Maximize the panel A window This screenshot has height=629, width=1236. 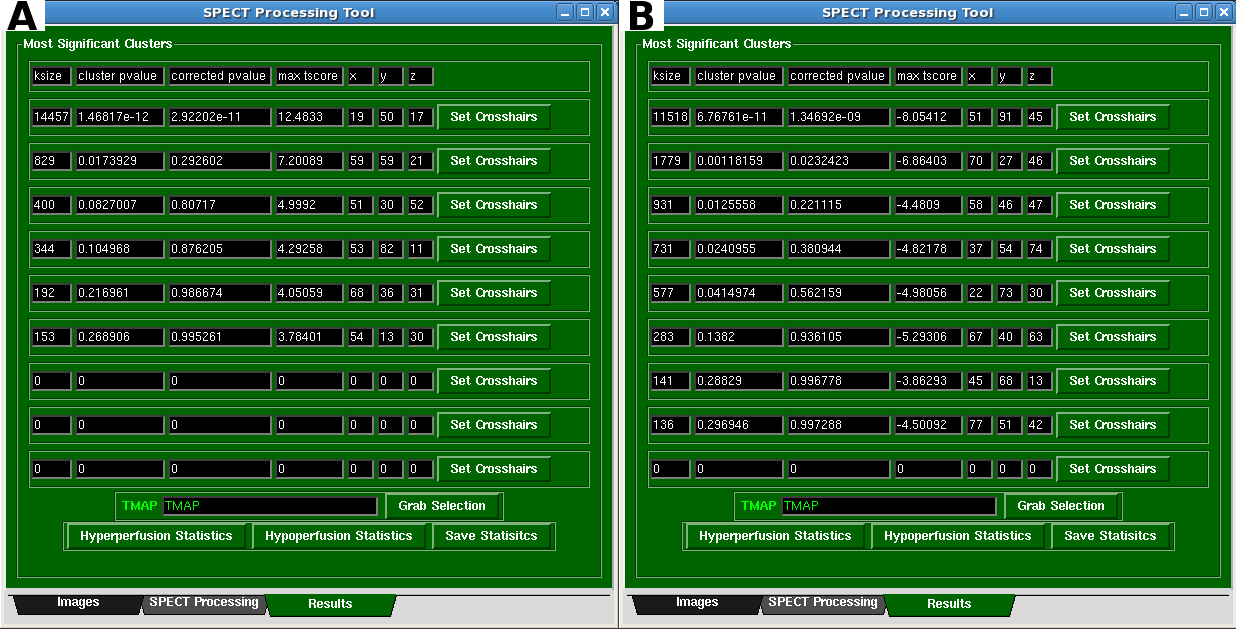[585, 12]
